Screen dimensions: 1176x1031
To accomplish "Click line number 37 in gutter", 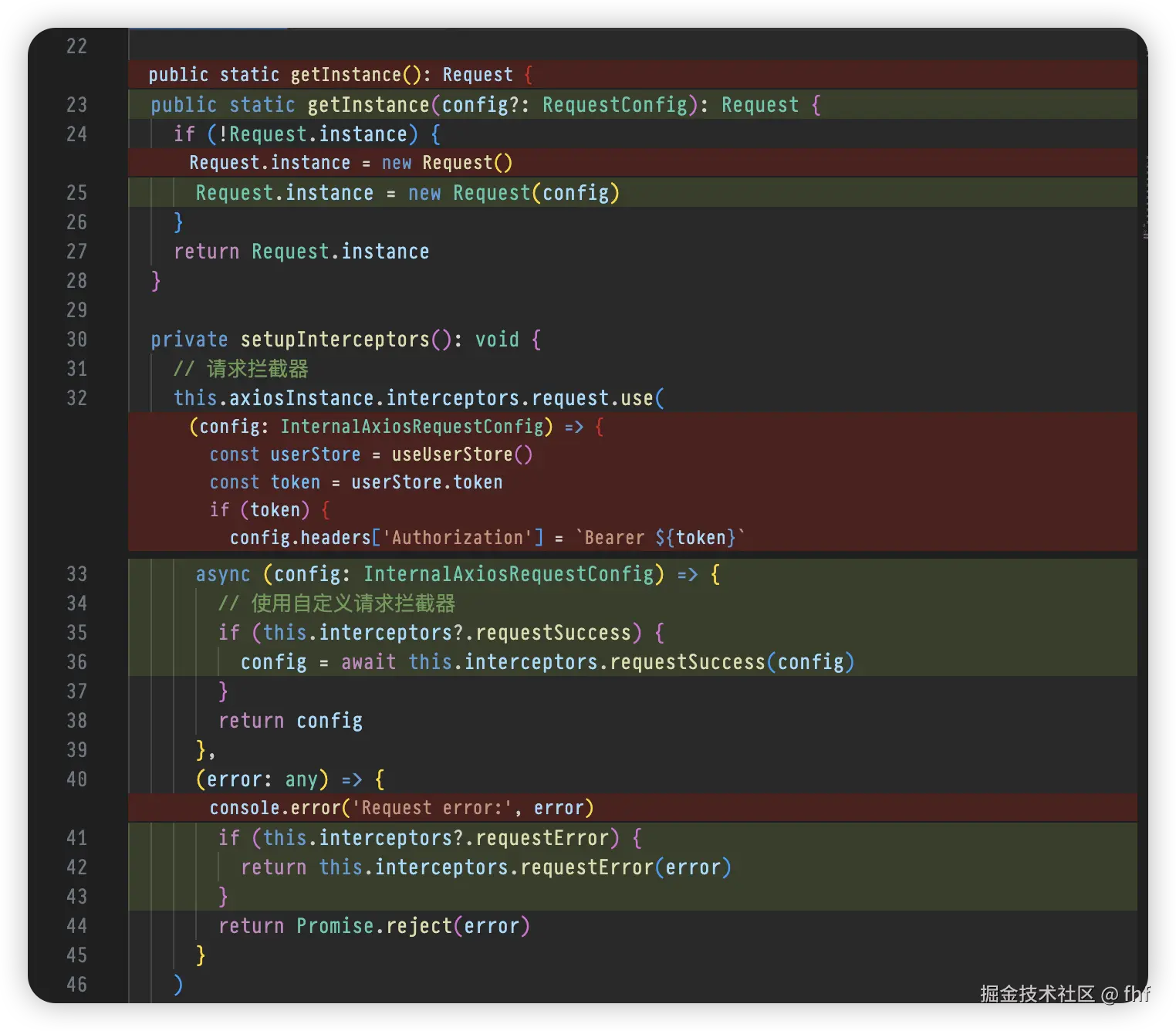I will click(76, 691).
